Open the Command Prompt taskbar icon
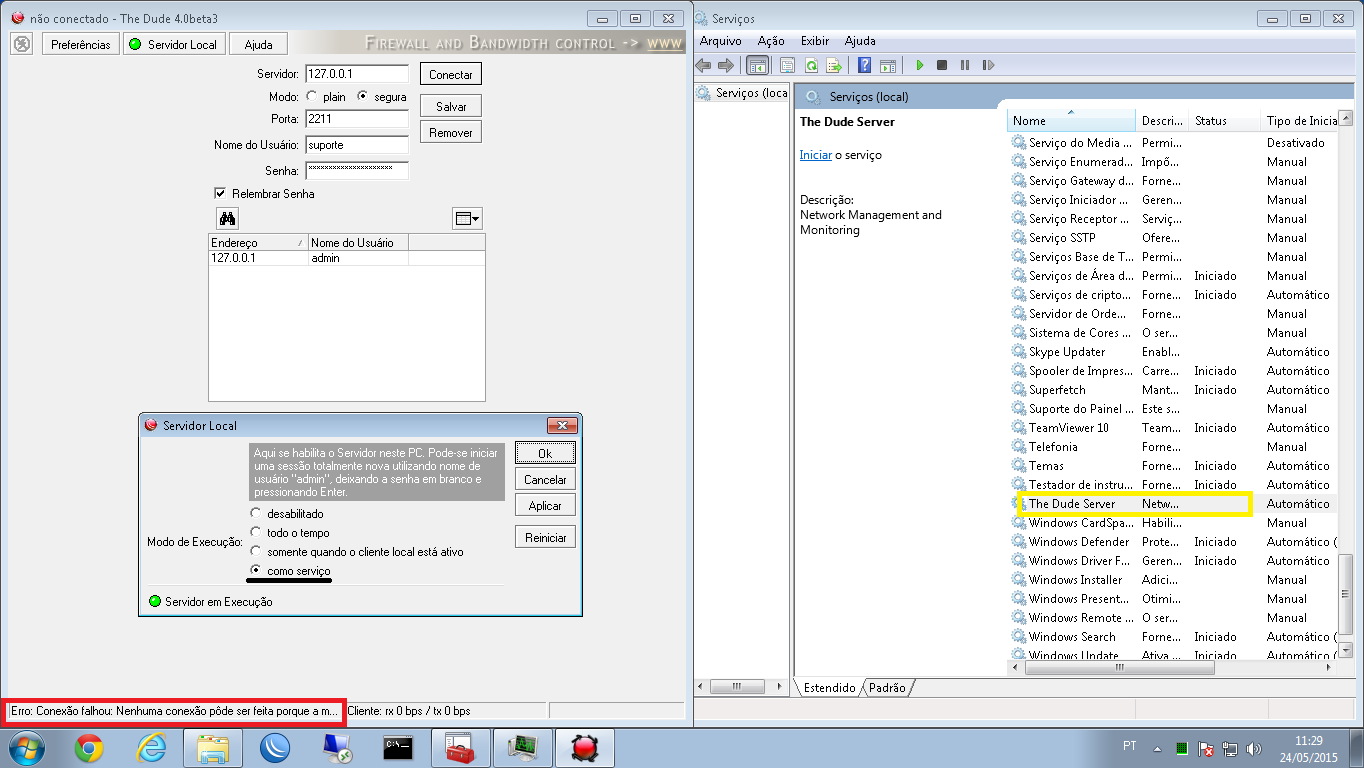 point(398,748)
